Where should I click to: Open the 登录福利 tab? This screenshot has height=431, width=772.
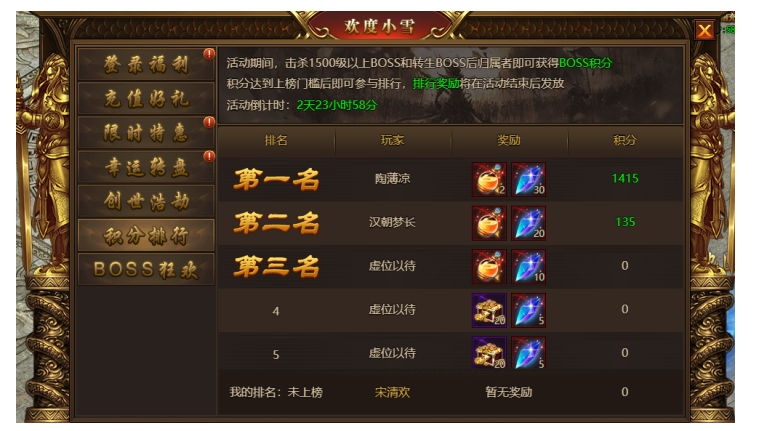tap(146, 65)
